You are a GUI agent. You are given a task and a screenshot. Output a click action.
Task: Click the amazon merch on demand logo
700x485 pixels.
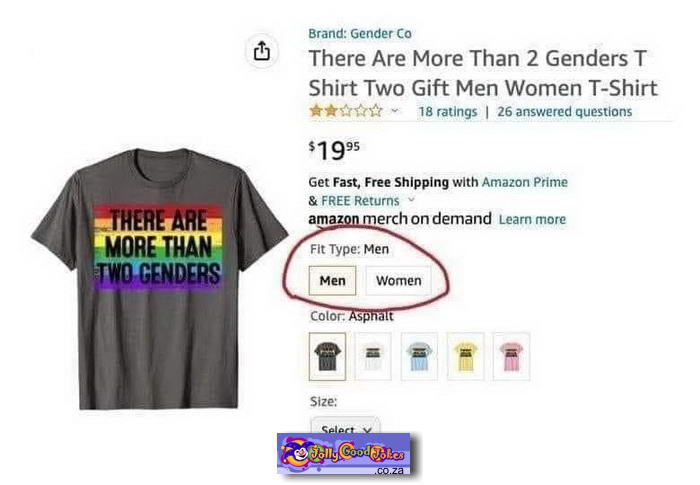point(400,219)
